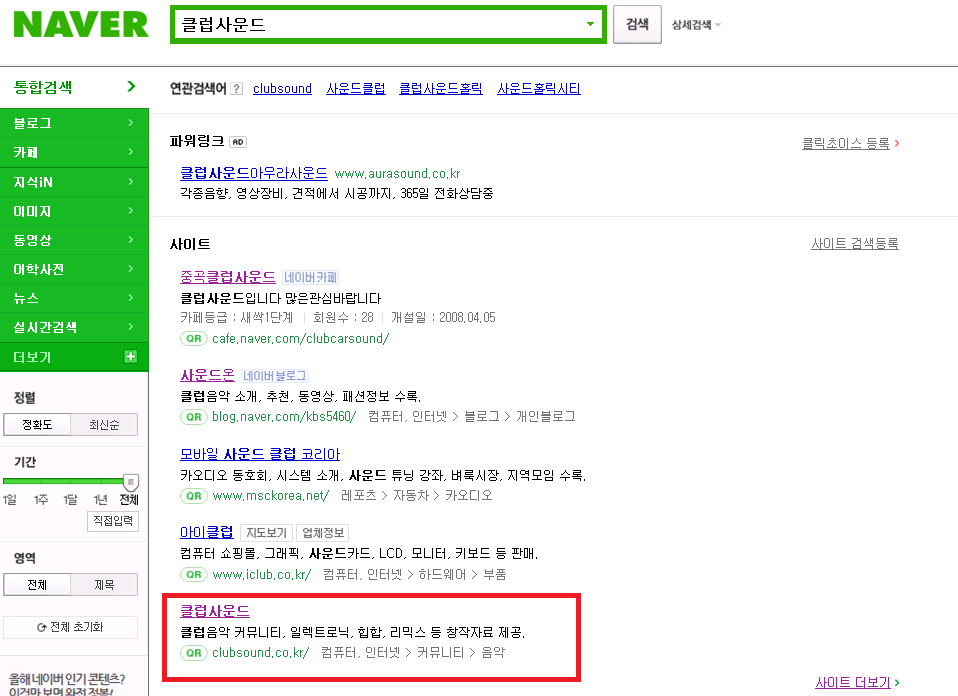
Task: Open the blog.naver.com/kbs5460/ URL
Action: [284, 417]
